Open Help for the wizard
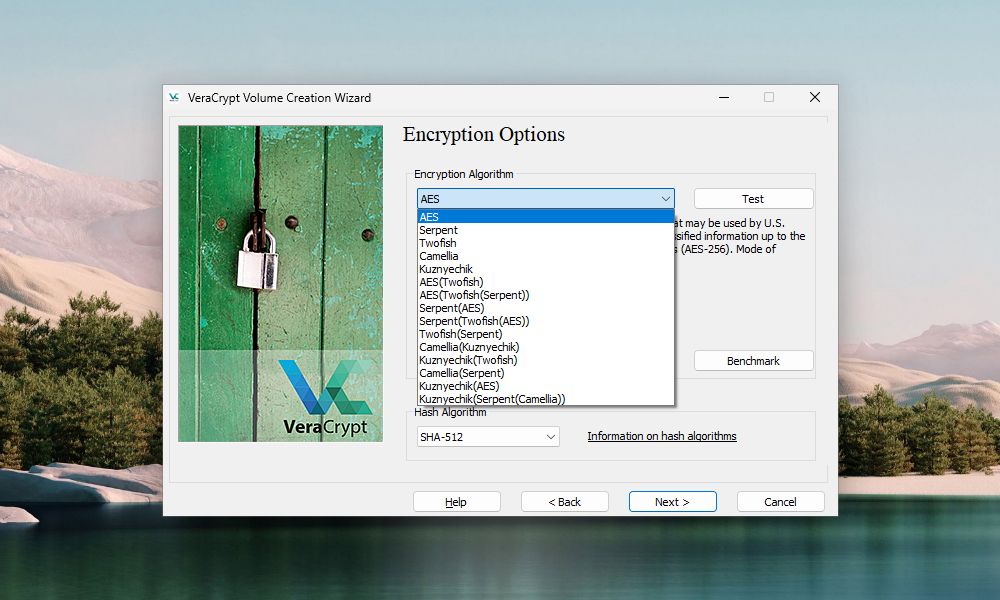 coord(456,501)
